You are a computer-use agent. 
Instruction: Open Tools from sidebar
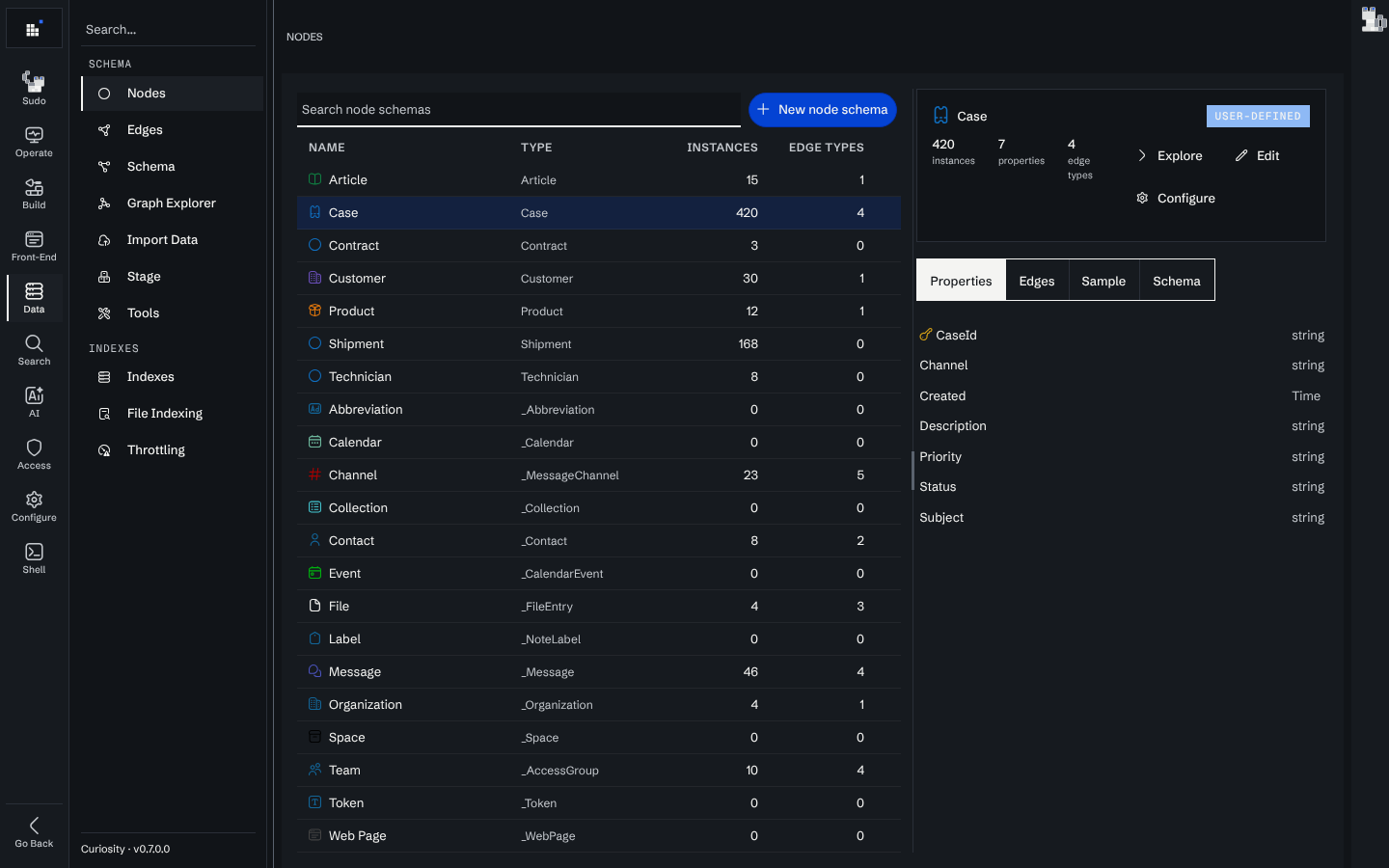[172, 313]
